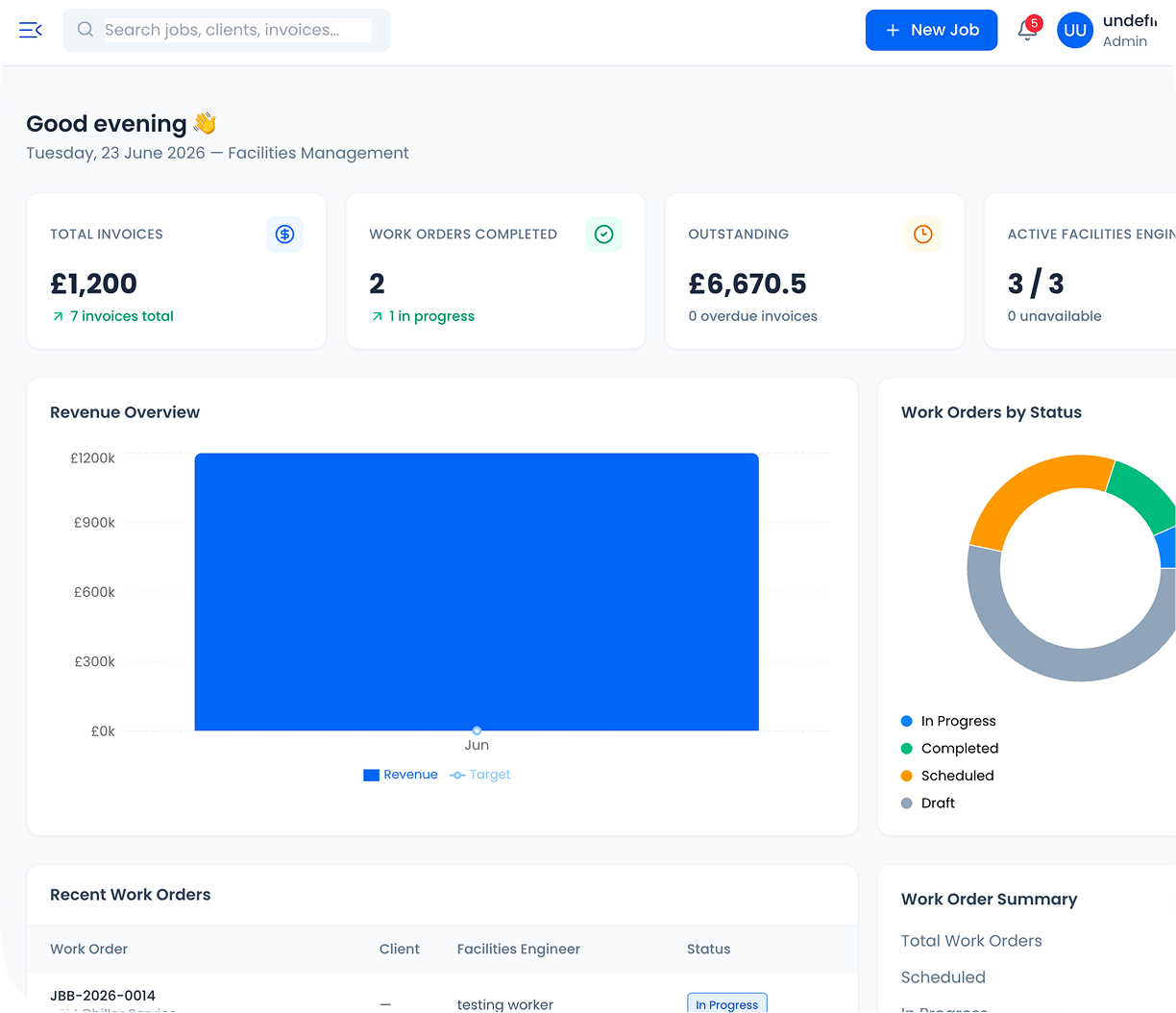1176x1013 pixels.
Task: Open the Total Invoices £1,200 card
Action: (177, 271)
